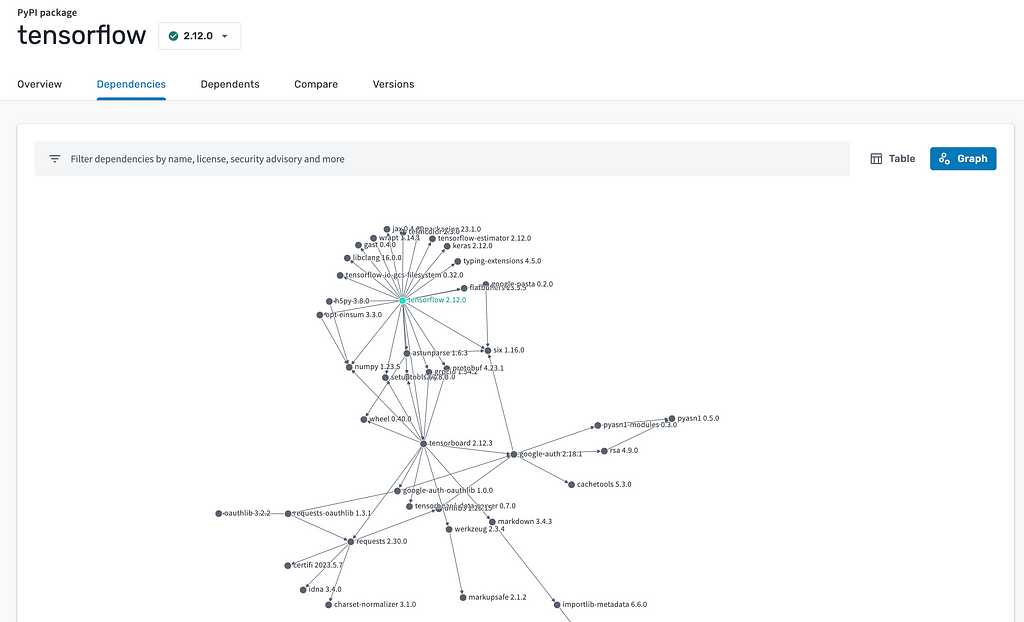Select the certifi 2023.5.7 node

(x=287, y=565)
